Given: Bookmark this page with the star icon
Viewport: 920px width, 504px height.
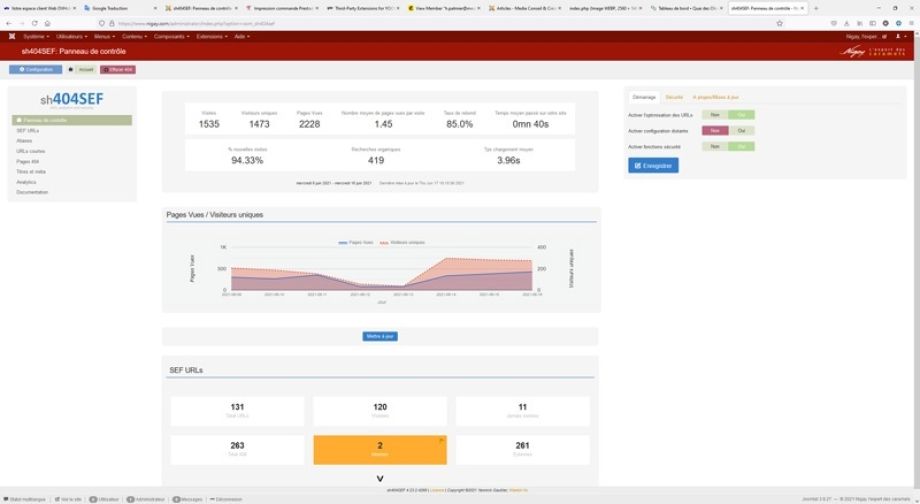Looking at the screenshot, I should (x=779, y=23).
